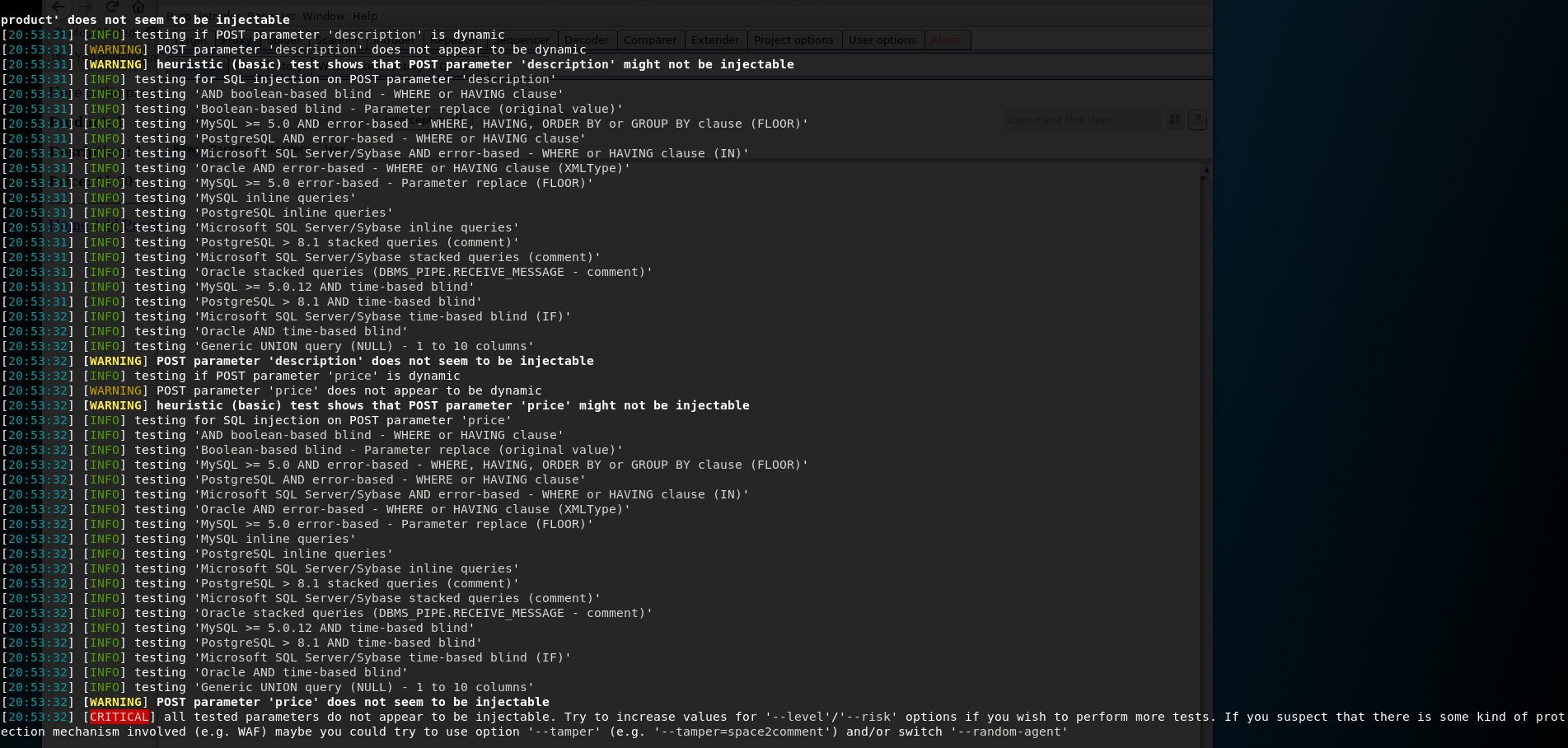
Task: Open the Help menu
Action: 364,16
